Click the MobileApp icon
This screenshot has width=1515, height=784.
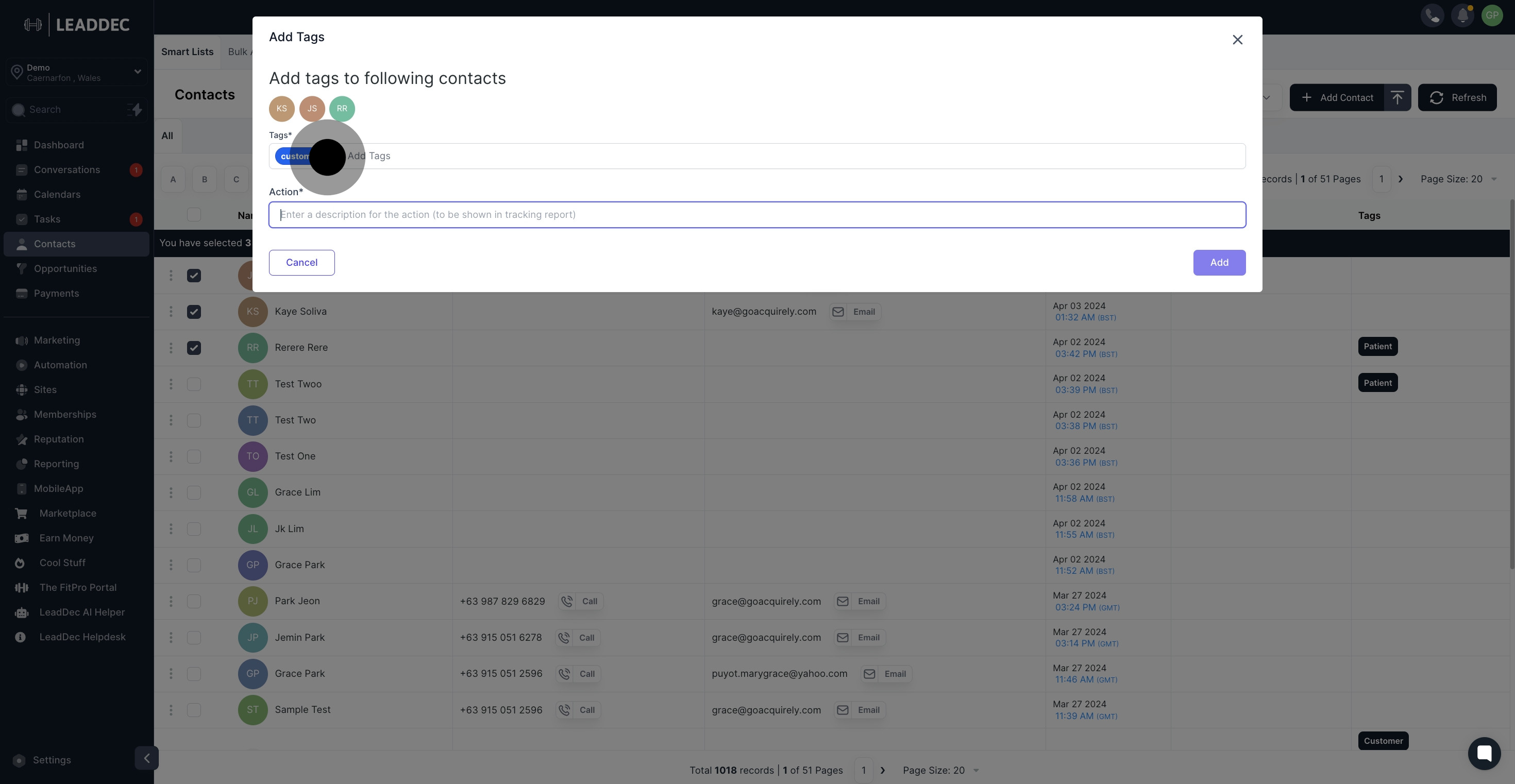[22, 489]
